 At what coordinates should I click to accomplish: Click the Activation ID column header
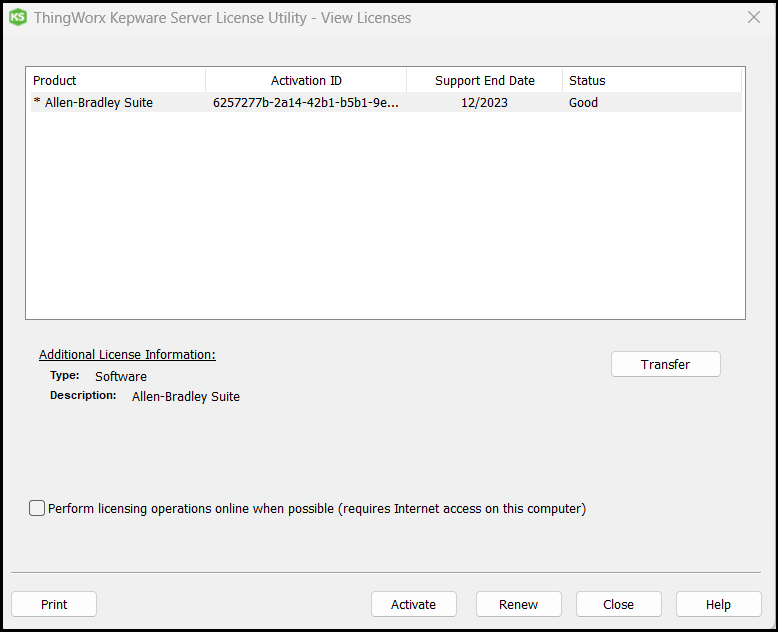pos(306,80)
